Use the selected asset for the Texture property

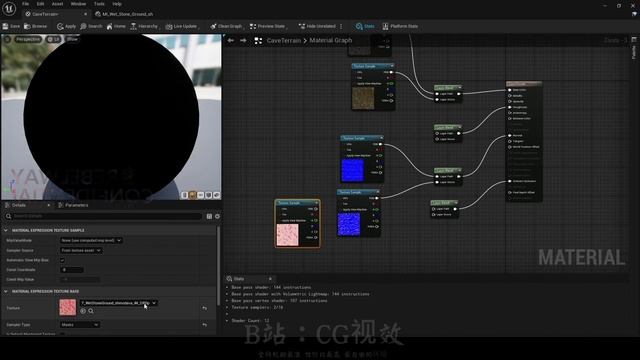click(x=83, y=311)
